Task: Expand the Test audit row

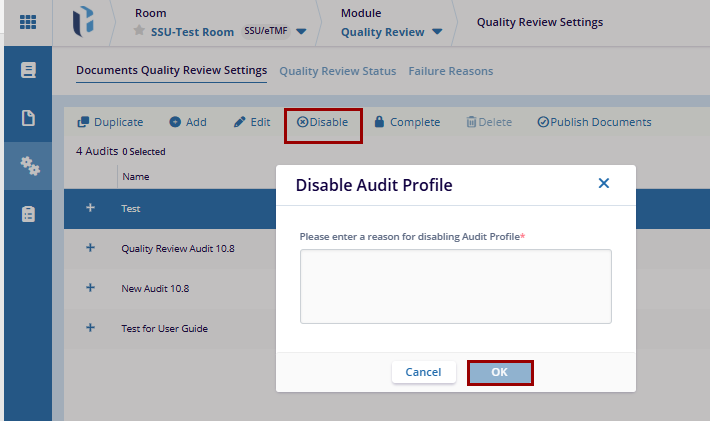Action: (90, 208)
